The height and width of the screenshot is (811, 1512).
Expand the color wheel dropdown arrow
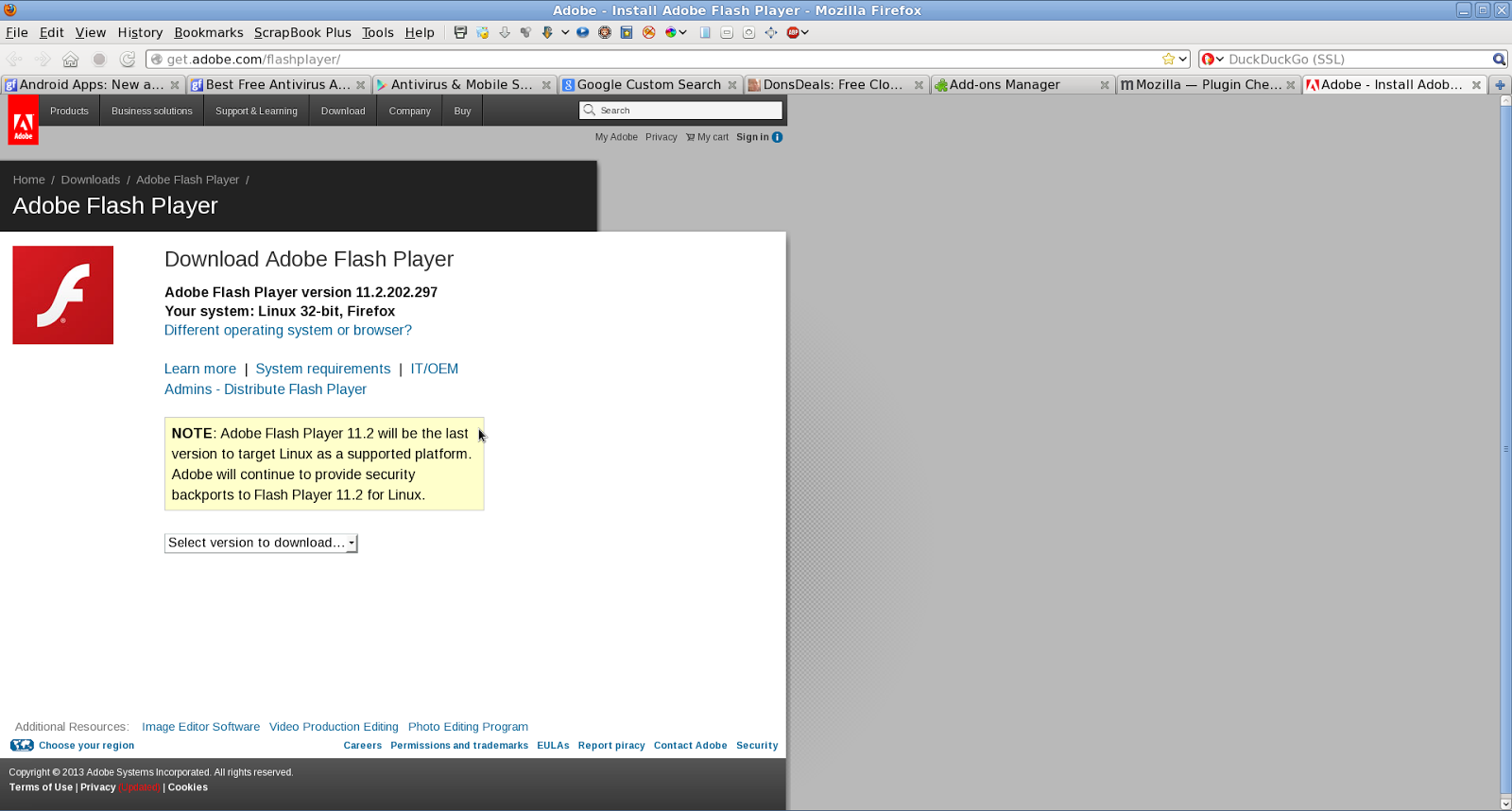point(682,32)
